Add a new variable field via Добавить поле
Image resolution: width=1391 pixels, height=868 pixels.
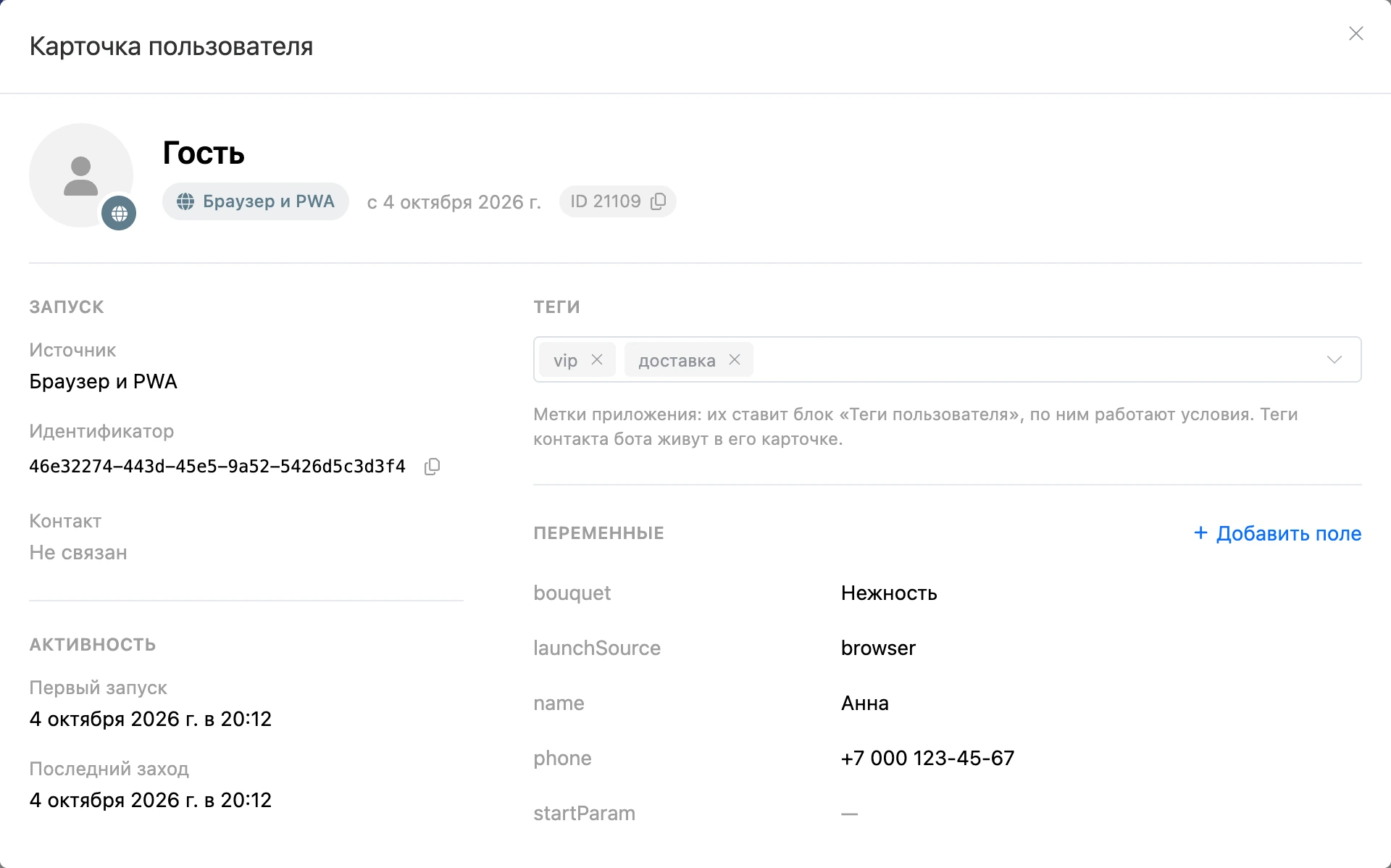(x=1278, y=533)
